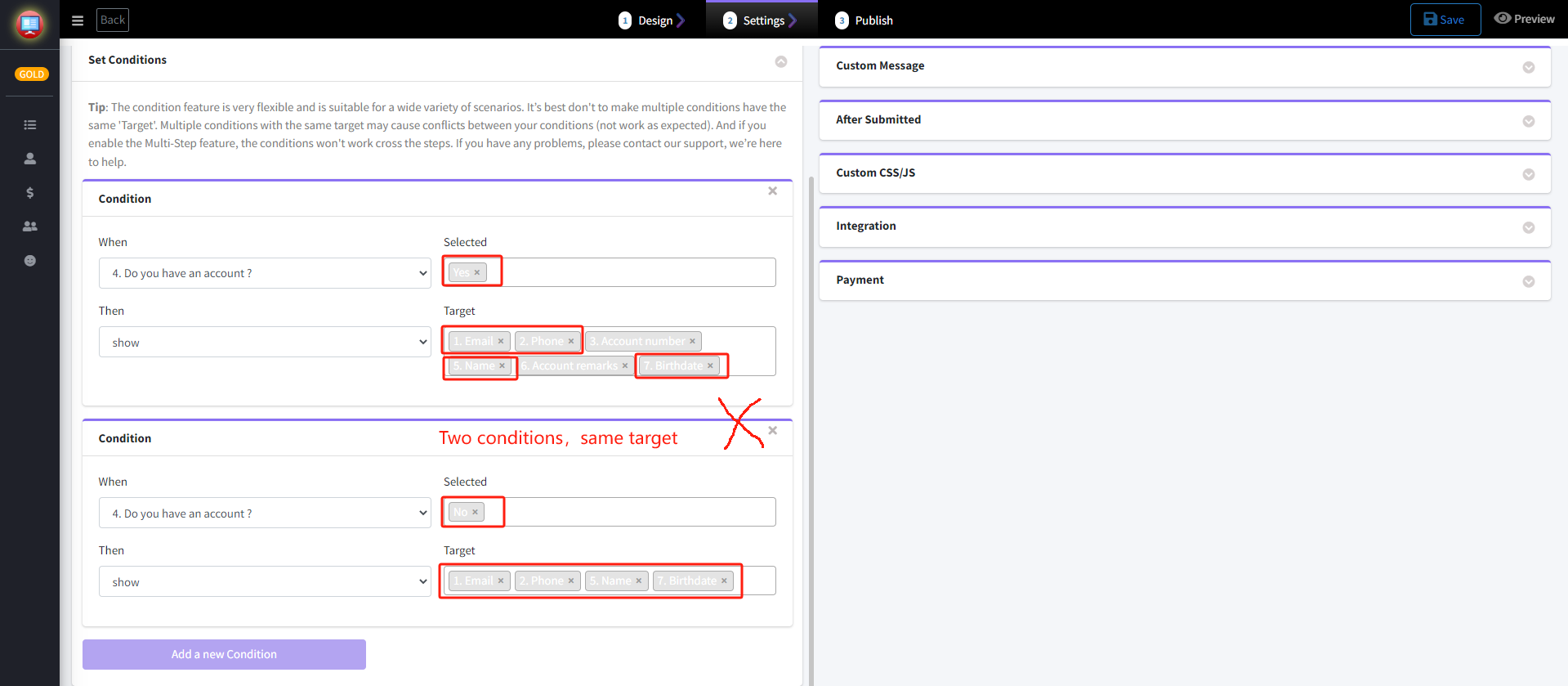Open the smiley face sidebar icon

[30, 261]
